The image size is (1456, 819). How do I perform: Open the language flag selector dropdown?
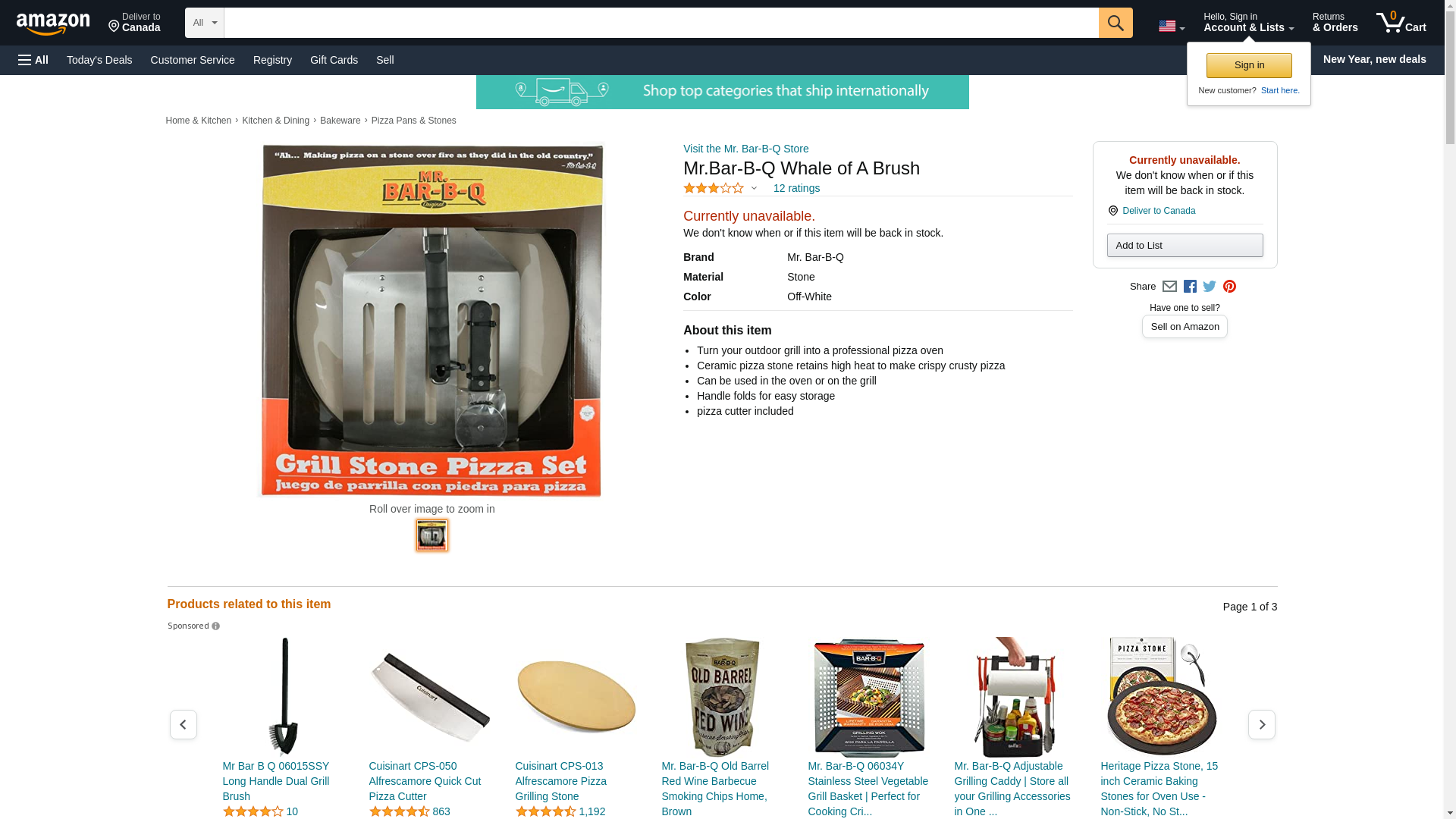pos(1172,27)
